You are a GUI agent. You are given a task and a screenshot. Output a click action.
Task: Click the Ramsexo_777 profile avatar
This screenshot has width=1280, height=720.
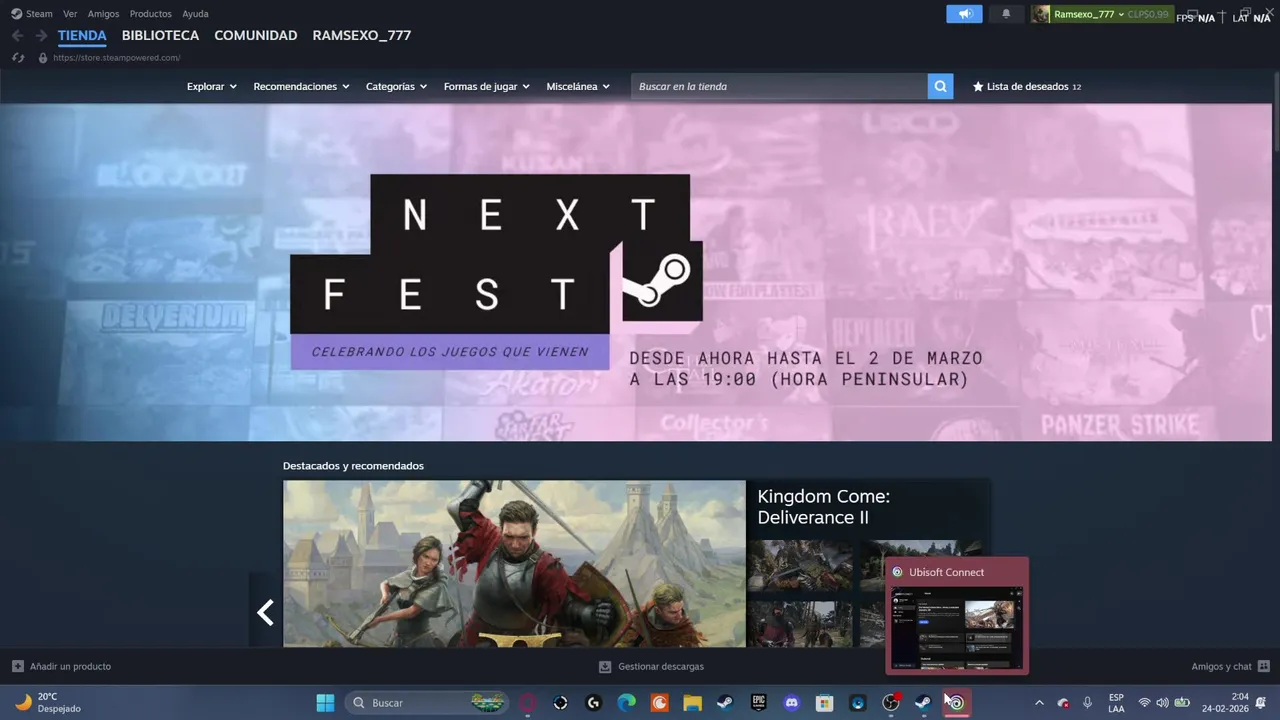tap(1041, 14)
